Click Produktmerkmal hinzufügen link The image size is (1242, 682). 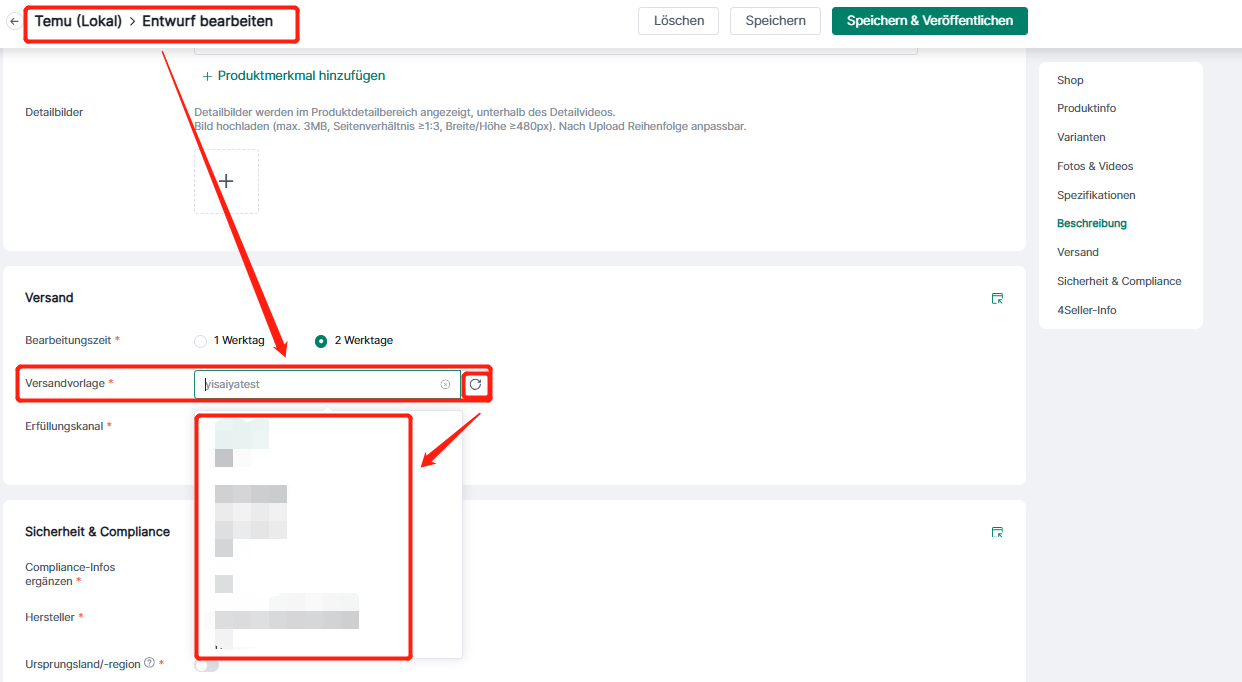click(x=294, y=76)
